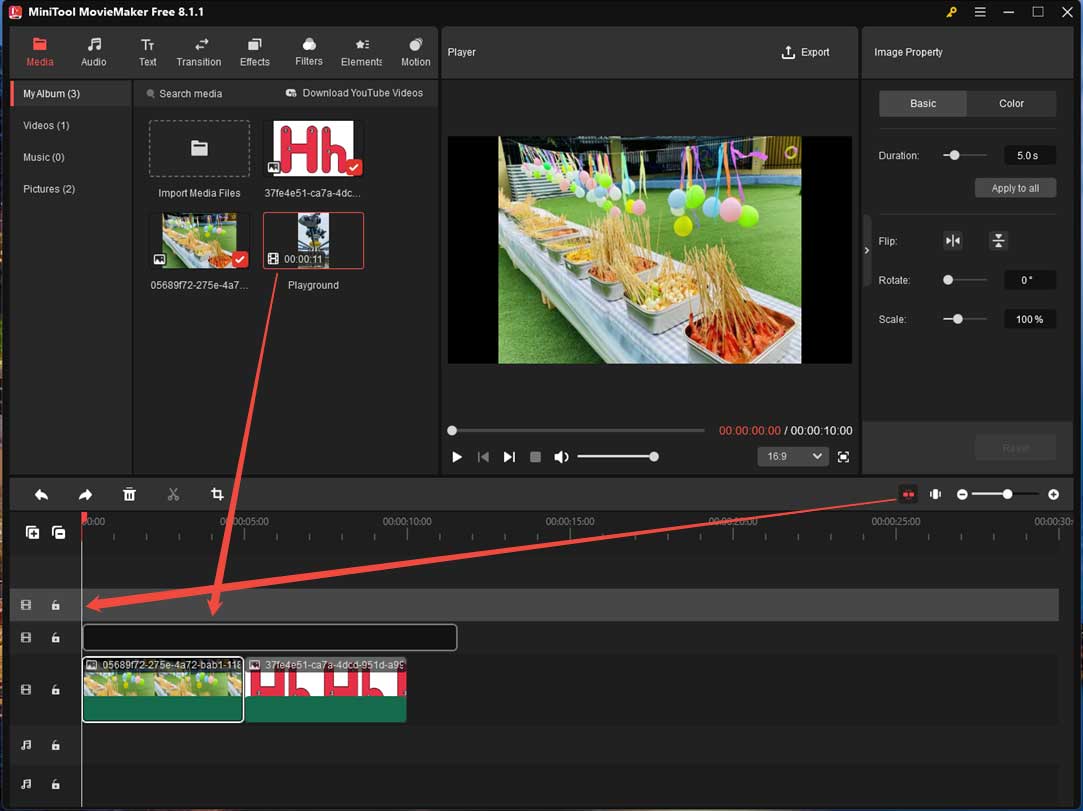
Task: Lock the video track
Action: point(56,689)
